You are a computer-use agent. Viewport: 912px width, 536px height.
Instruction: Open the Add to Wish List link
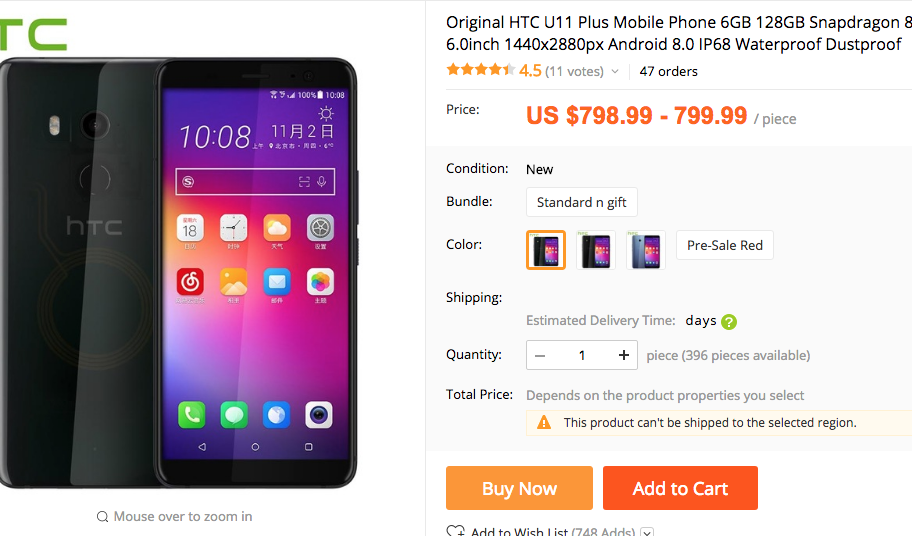click(x=519, y=531)
